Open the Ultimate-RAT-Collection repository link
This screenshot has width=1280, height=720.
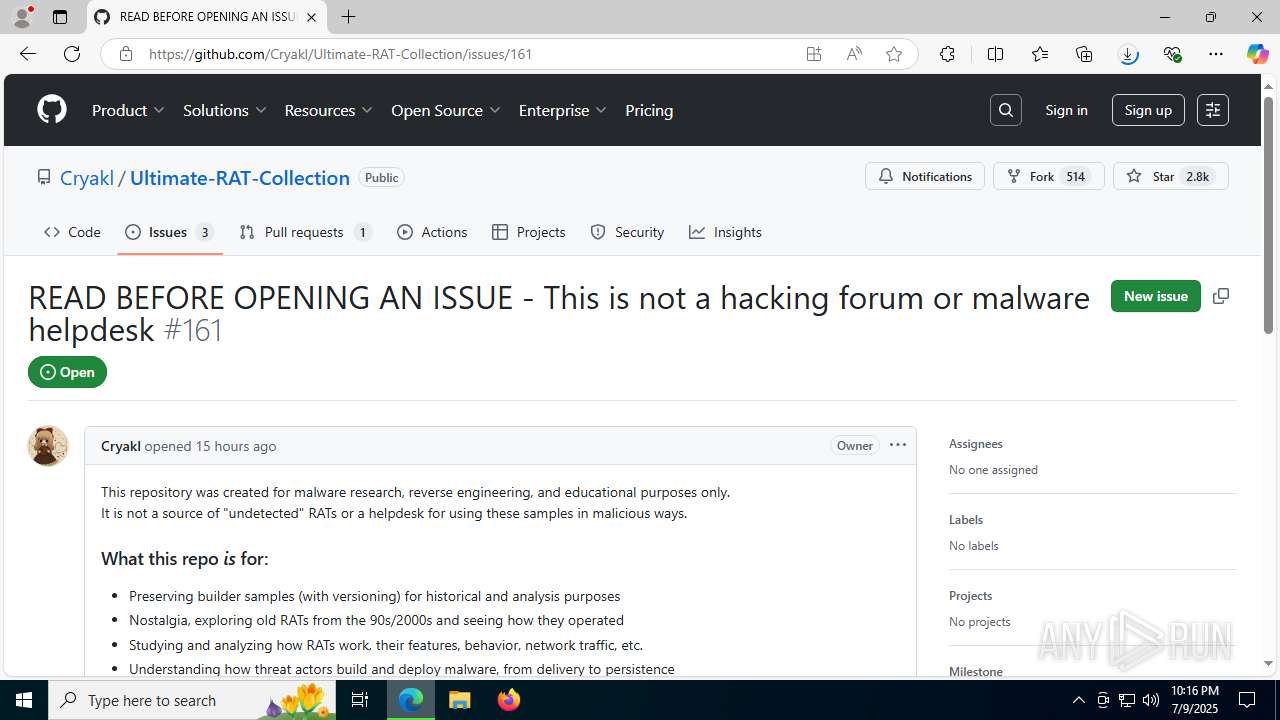(240, 177)
